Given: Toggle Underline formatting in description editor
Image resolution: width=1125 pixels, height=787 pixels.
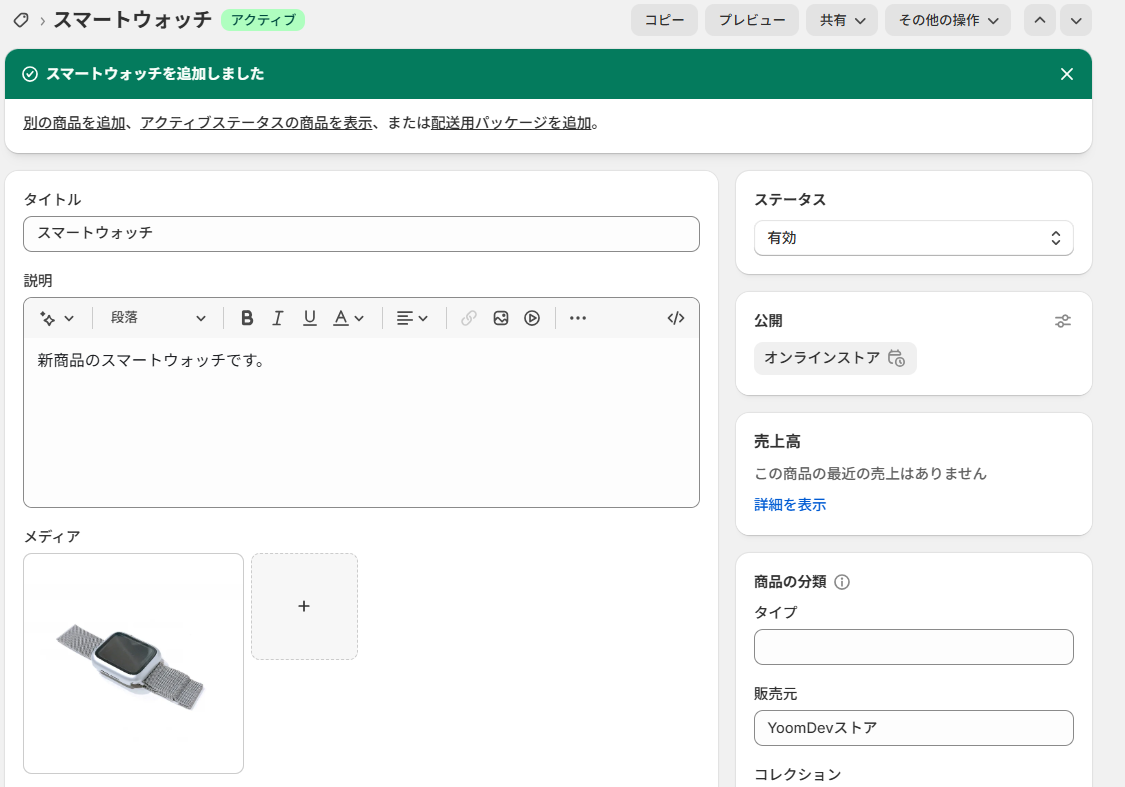Looking at the screenshot, I should [x=310, y=318].
